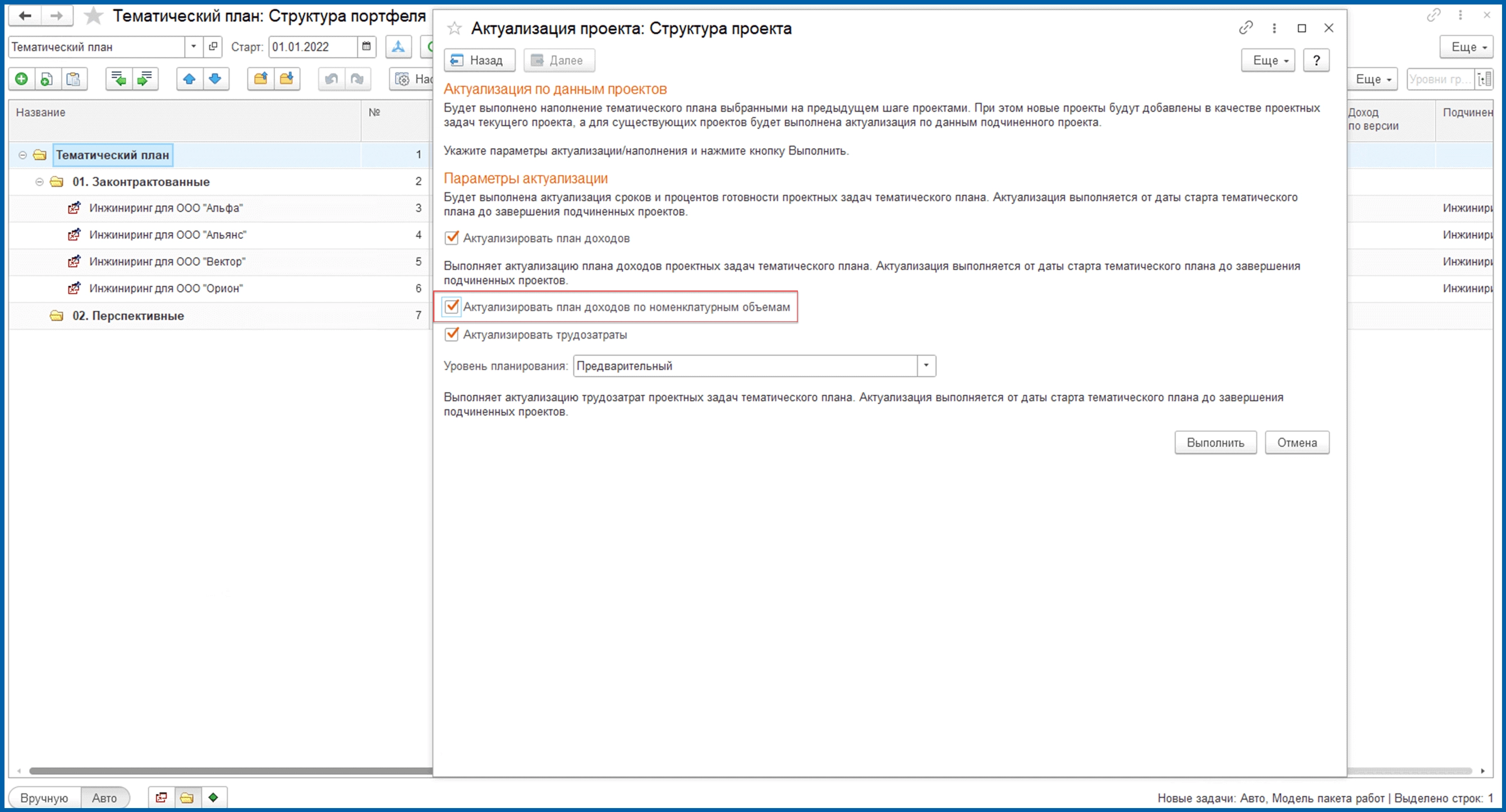Uncheck Актуализировать трудозатраты checkbox
Viewport: 1506px width, 812px height.
451,334
